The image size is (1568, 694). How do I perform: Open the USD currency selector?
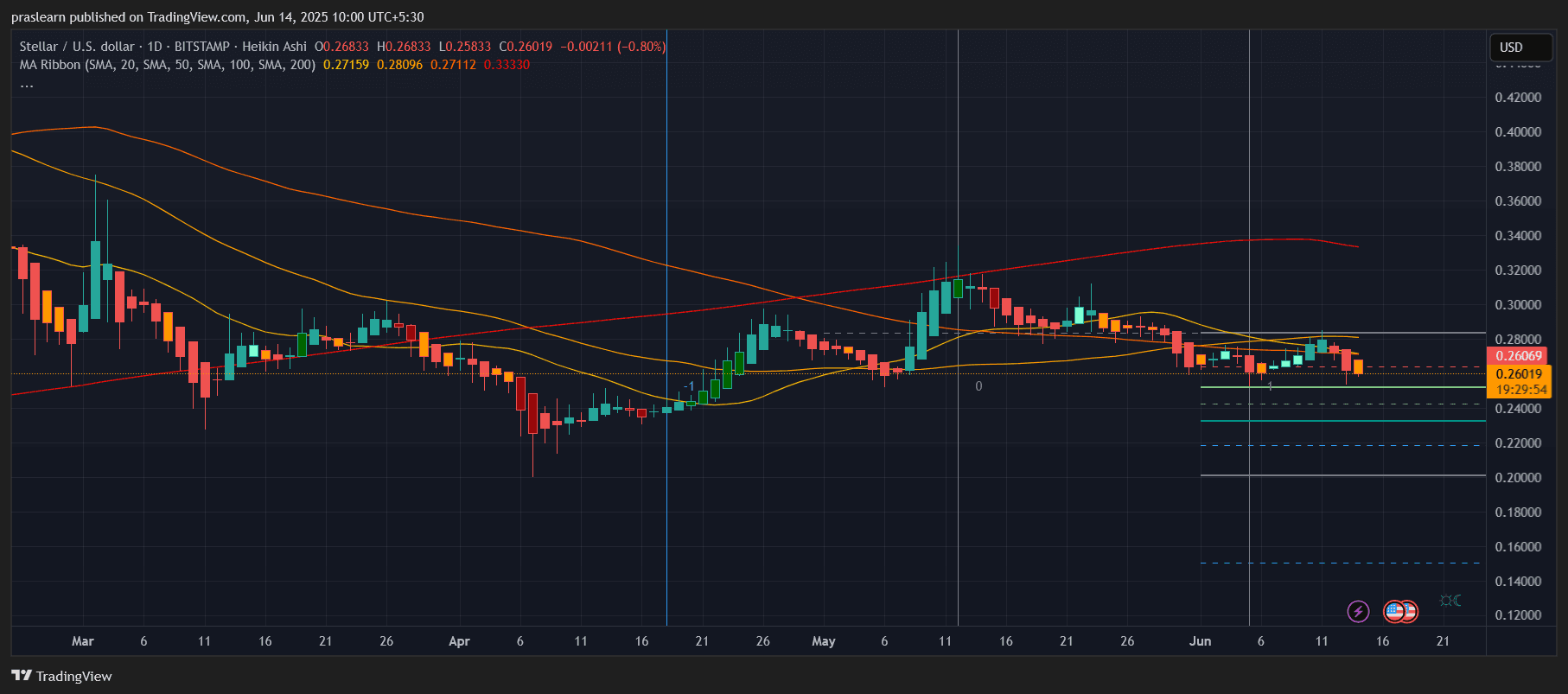[1521, 48]
